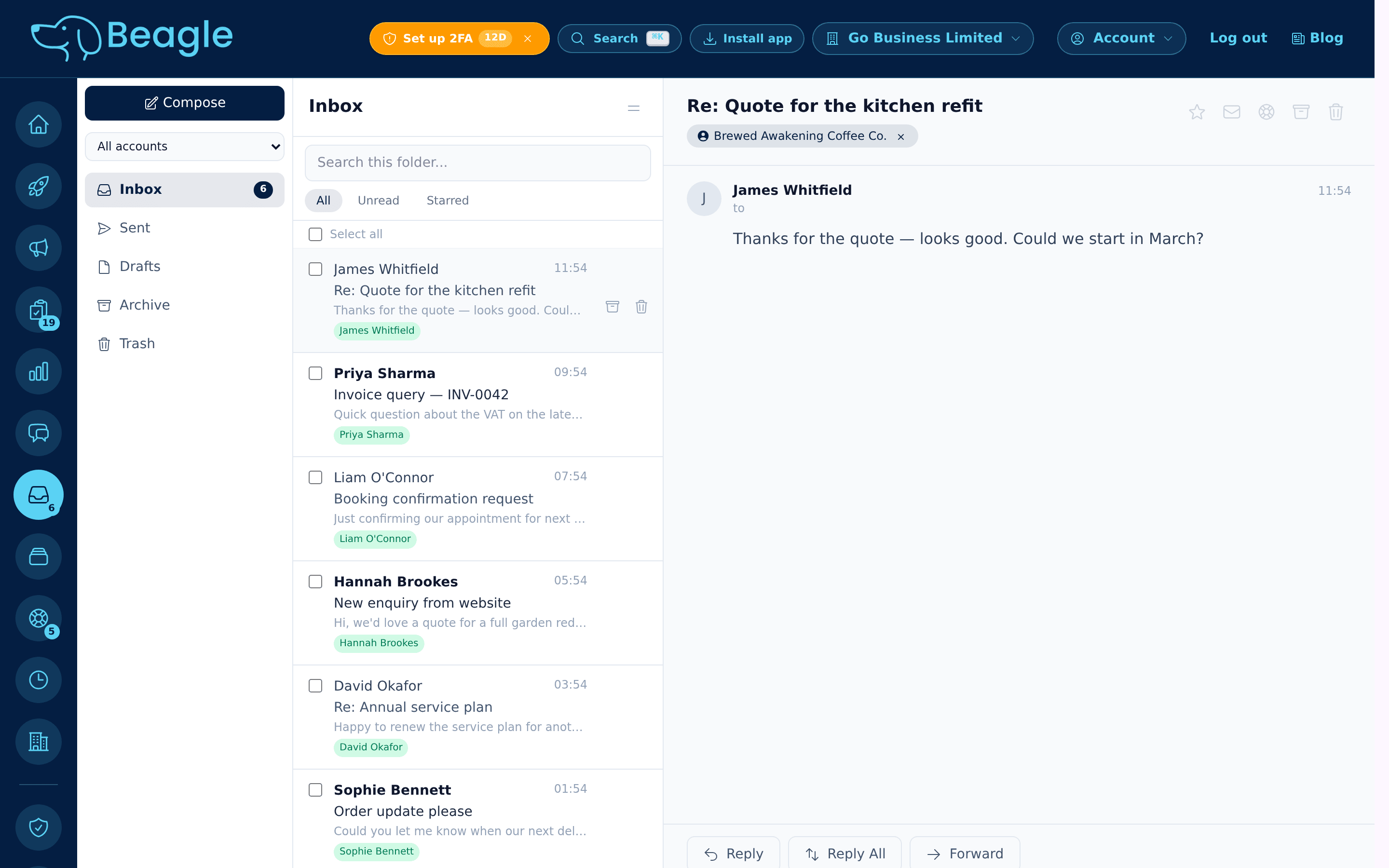Open the stacked cards sidebar icon
The image size is (1389, 868).
39,556
